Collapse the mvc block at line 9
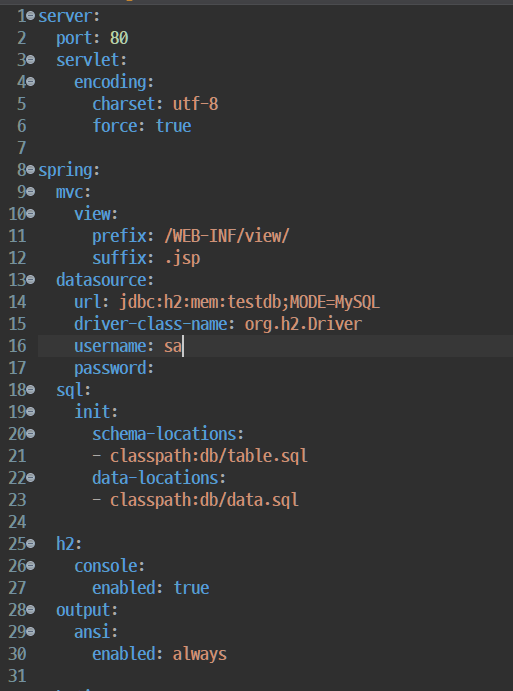Screen dimensions: 513x691 point(30,192)
